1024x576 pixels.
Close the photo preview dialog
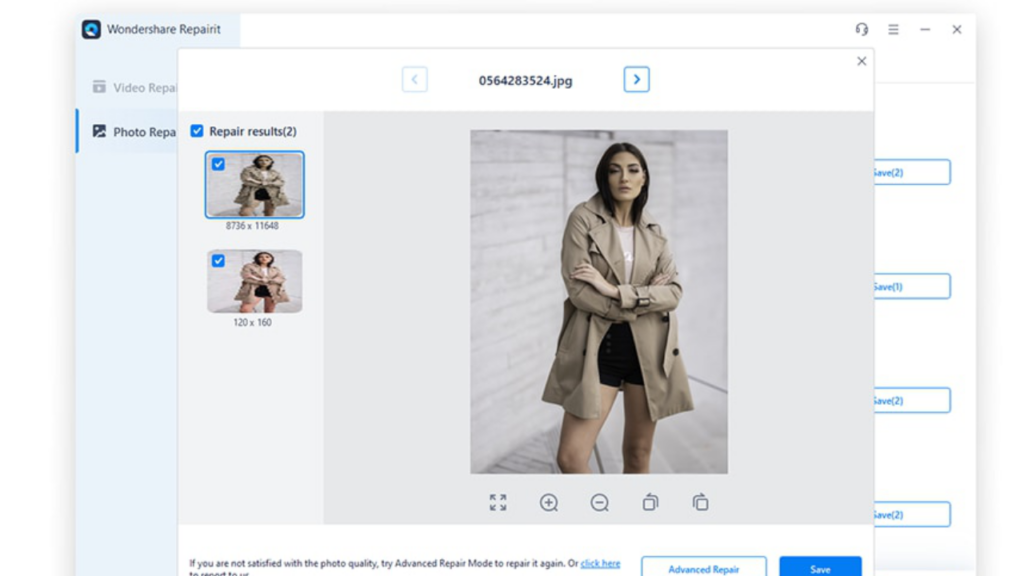point(861,61)
